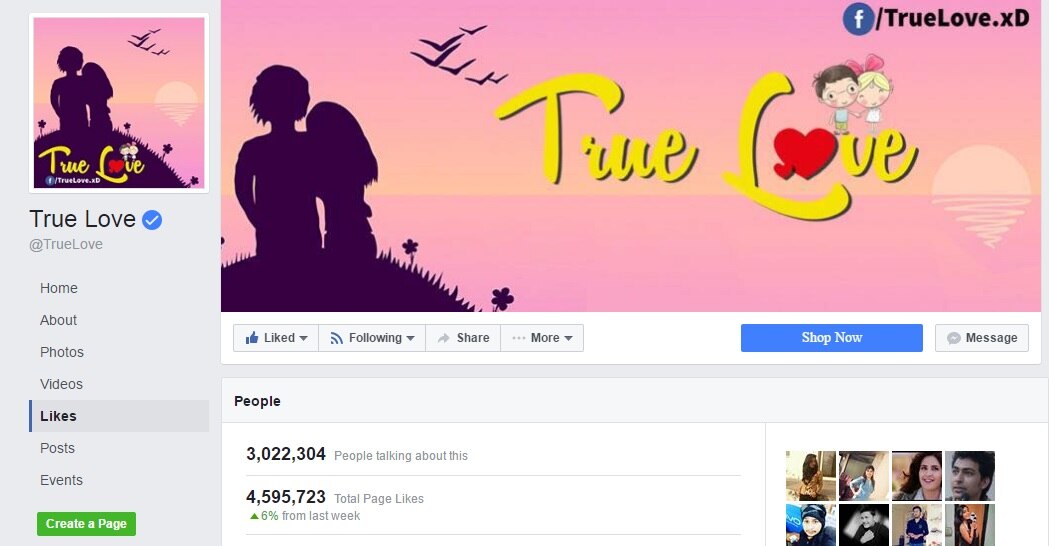
Task: Expand the Following dropdown arrow
Action: [410, 339]
